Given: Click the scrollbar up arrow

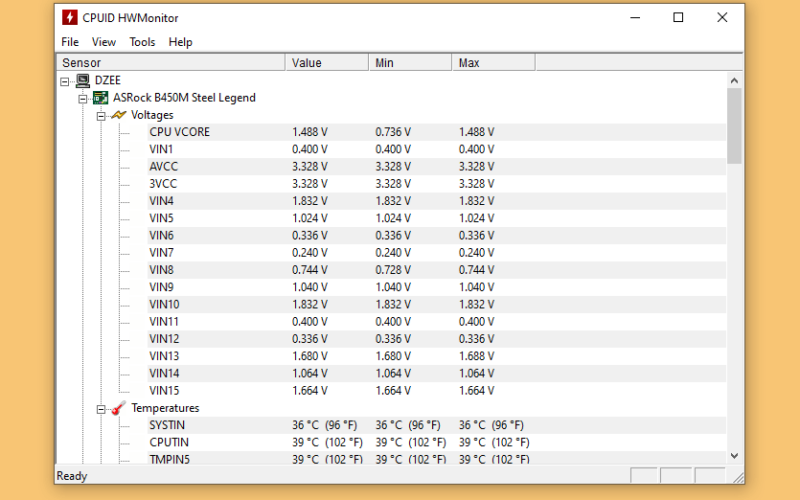Looking at the screenshot, I should (x=734, y=80).
